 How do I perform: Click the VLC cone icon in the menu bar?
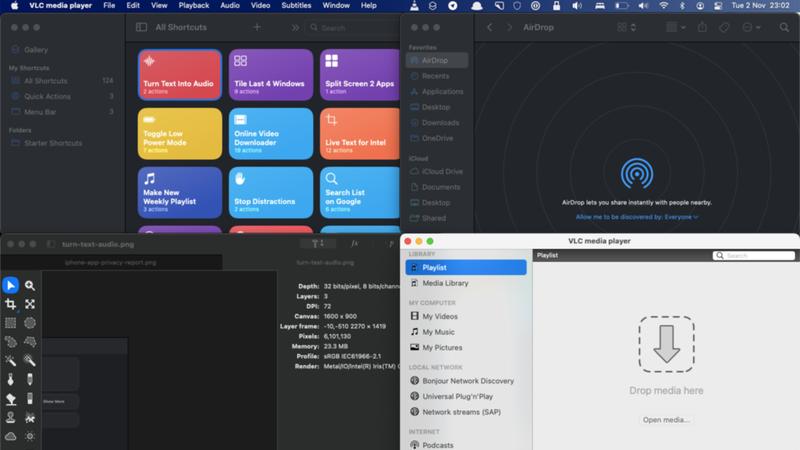414,6
